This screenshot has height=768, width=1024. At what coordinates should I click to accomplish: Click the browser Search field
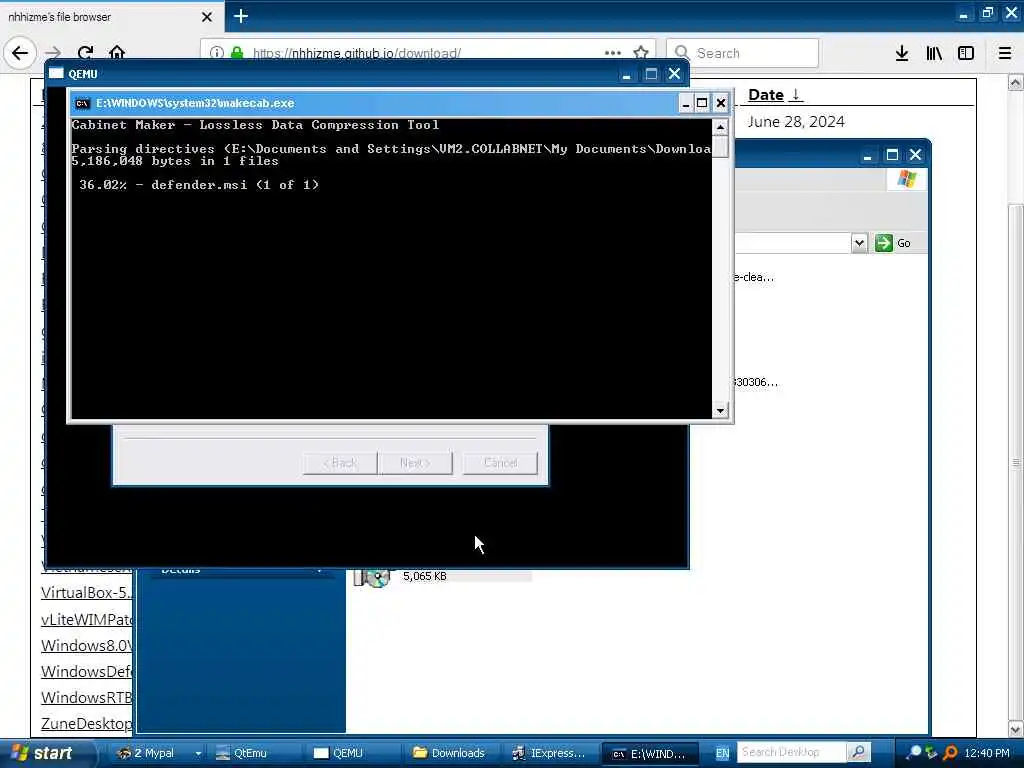(743, 53)
